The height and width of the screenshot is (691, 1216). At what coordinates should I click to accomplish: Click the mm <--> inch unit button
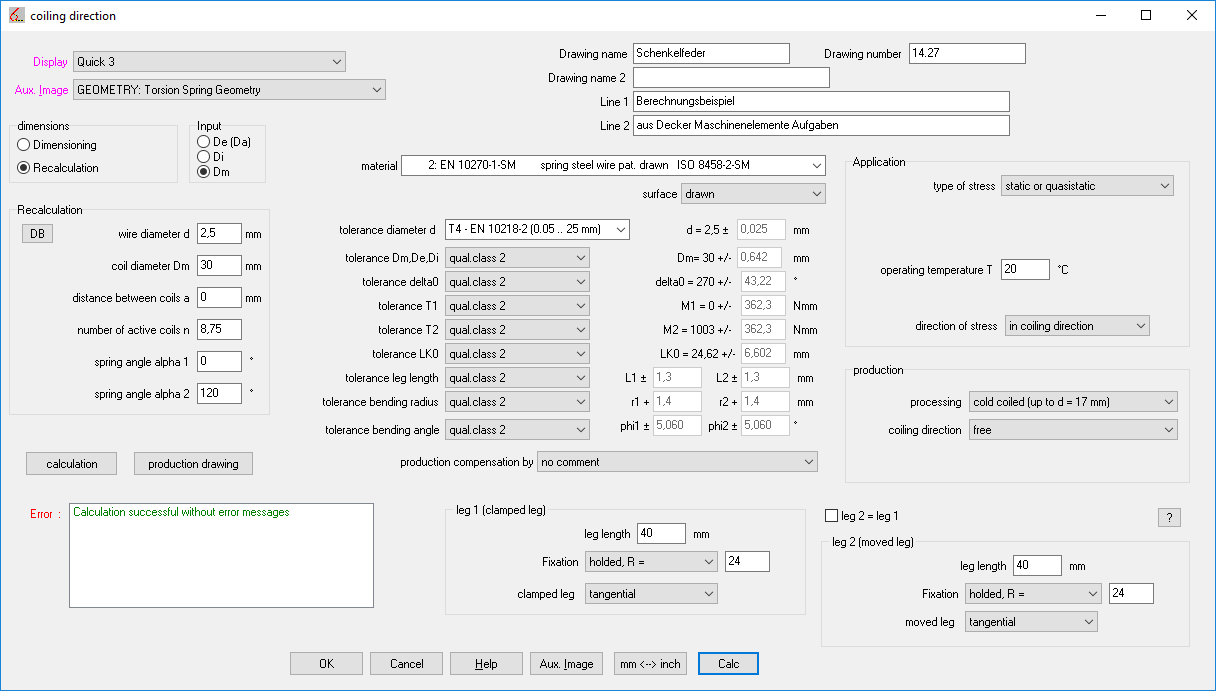coord(650,664)
